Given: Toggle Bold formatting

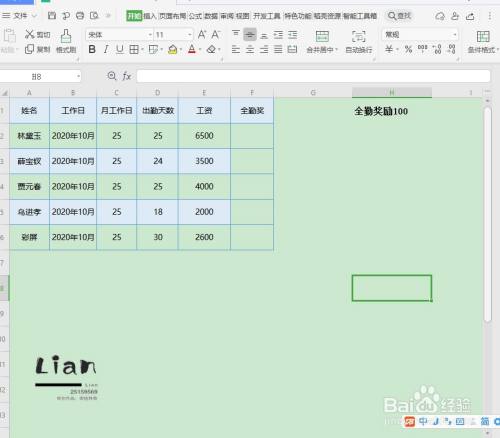Looking at the screenshot, I should coord(92,49).
